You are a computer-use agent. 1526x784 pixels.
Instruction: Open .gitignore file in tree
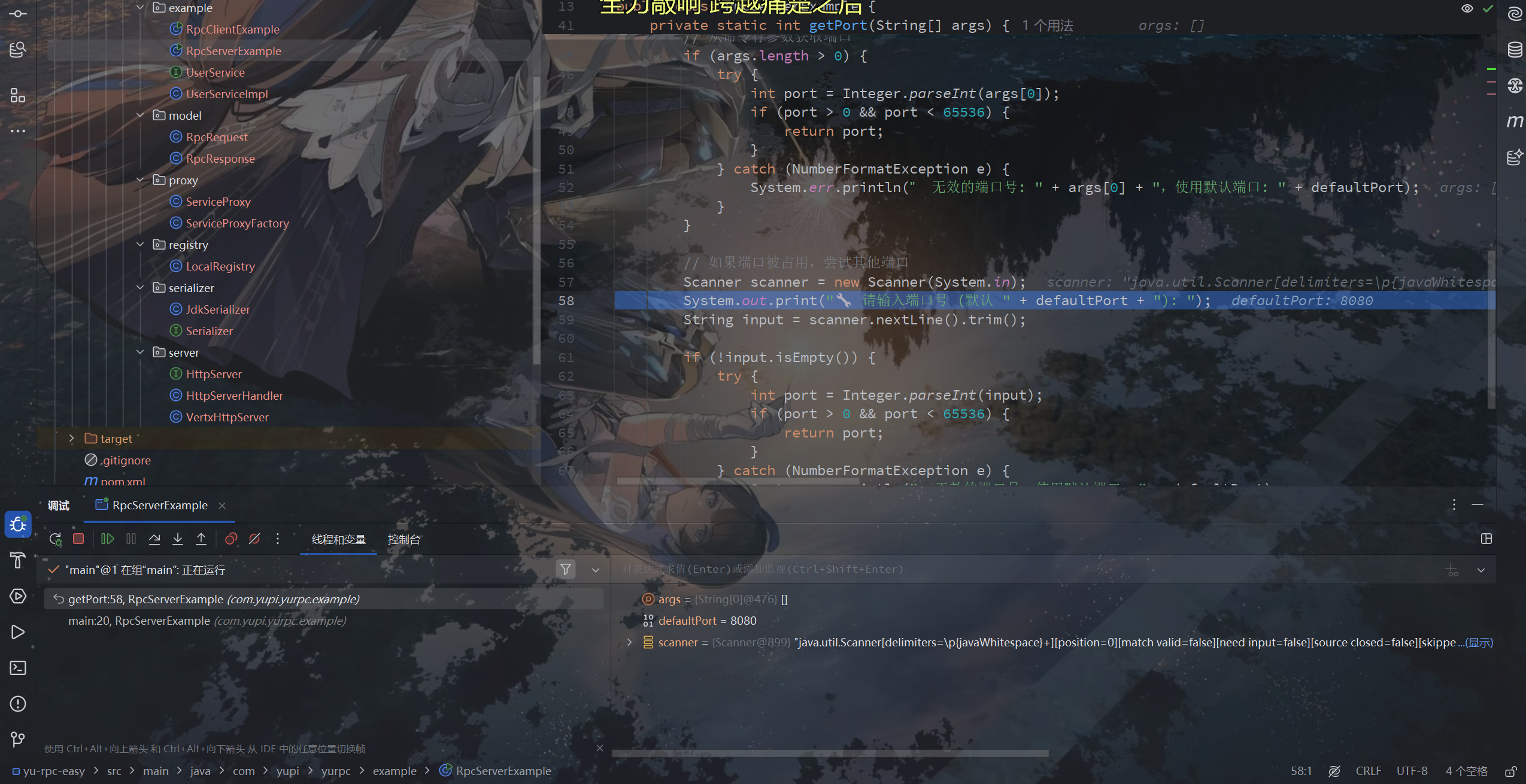click(126, 460)
